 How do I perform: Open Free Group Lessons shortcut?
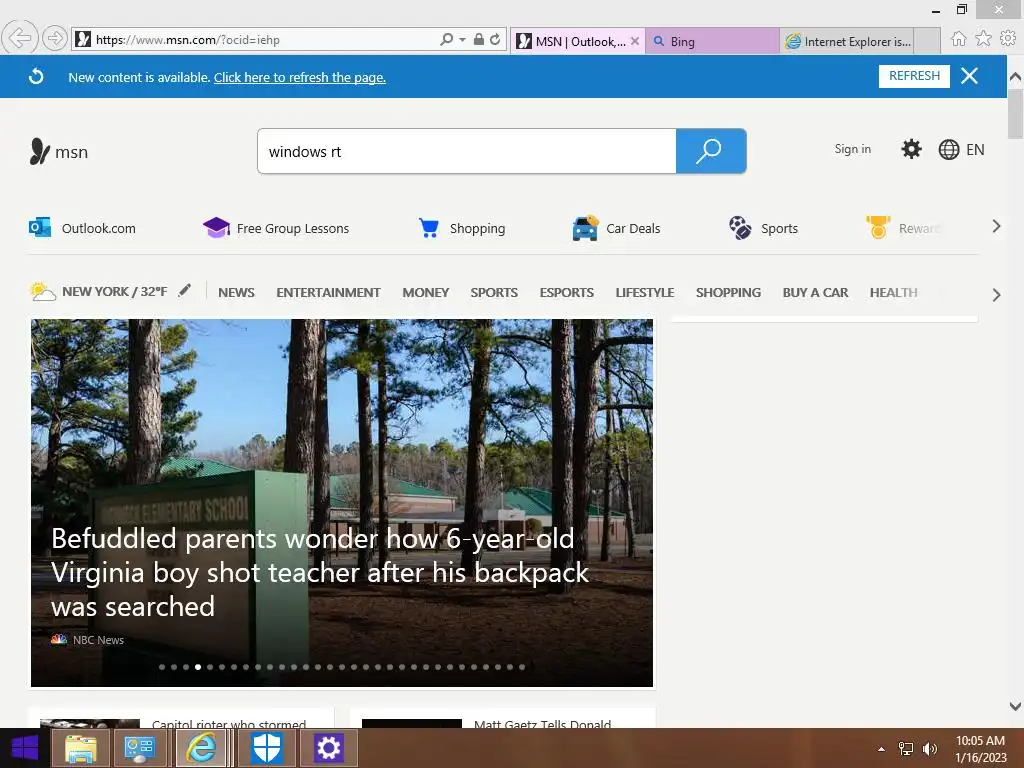pyautogui.click(x=276, y=228)
